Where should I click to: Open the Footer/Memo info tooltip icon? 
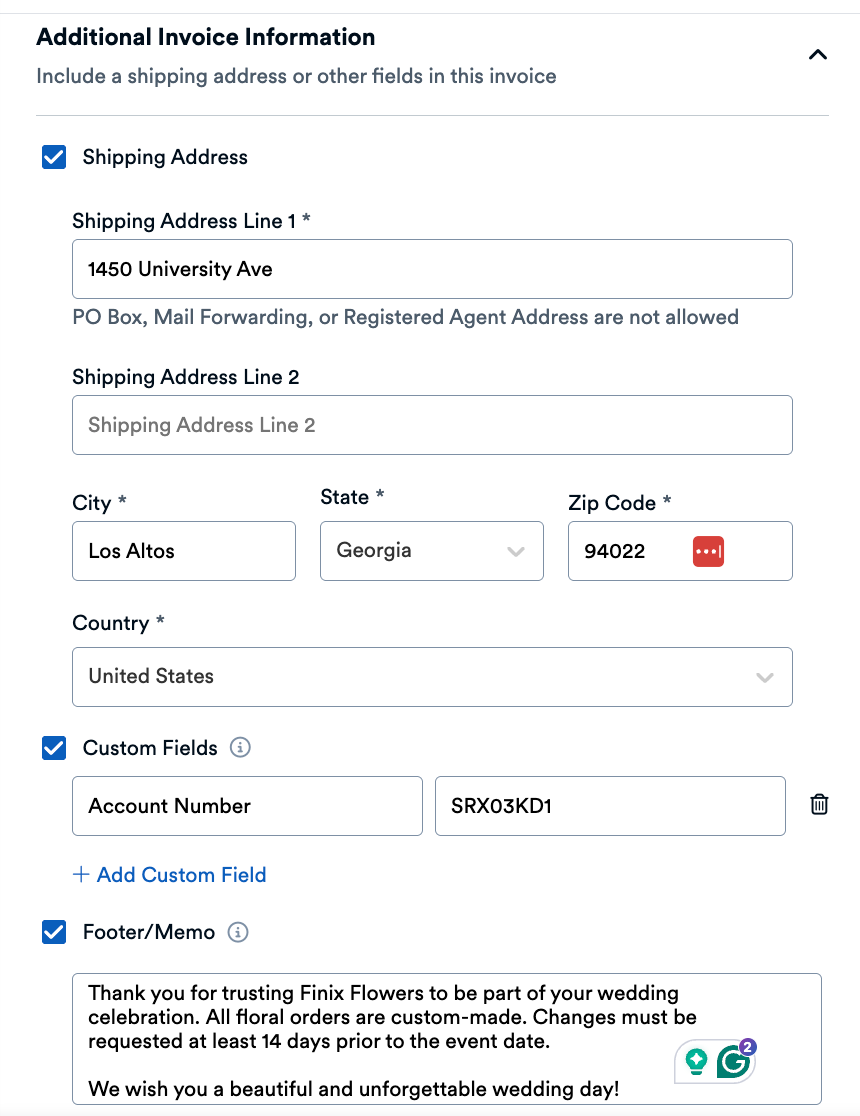(x=236, y=931)
